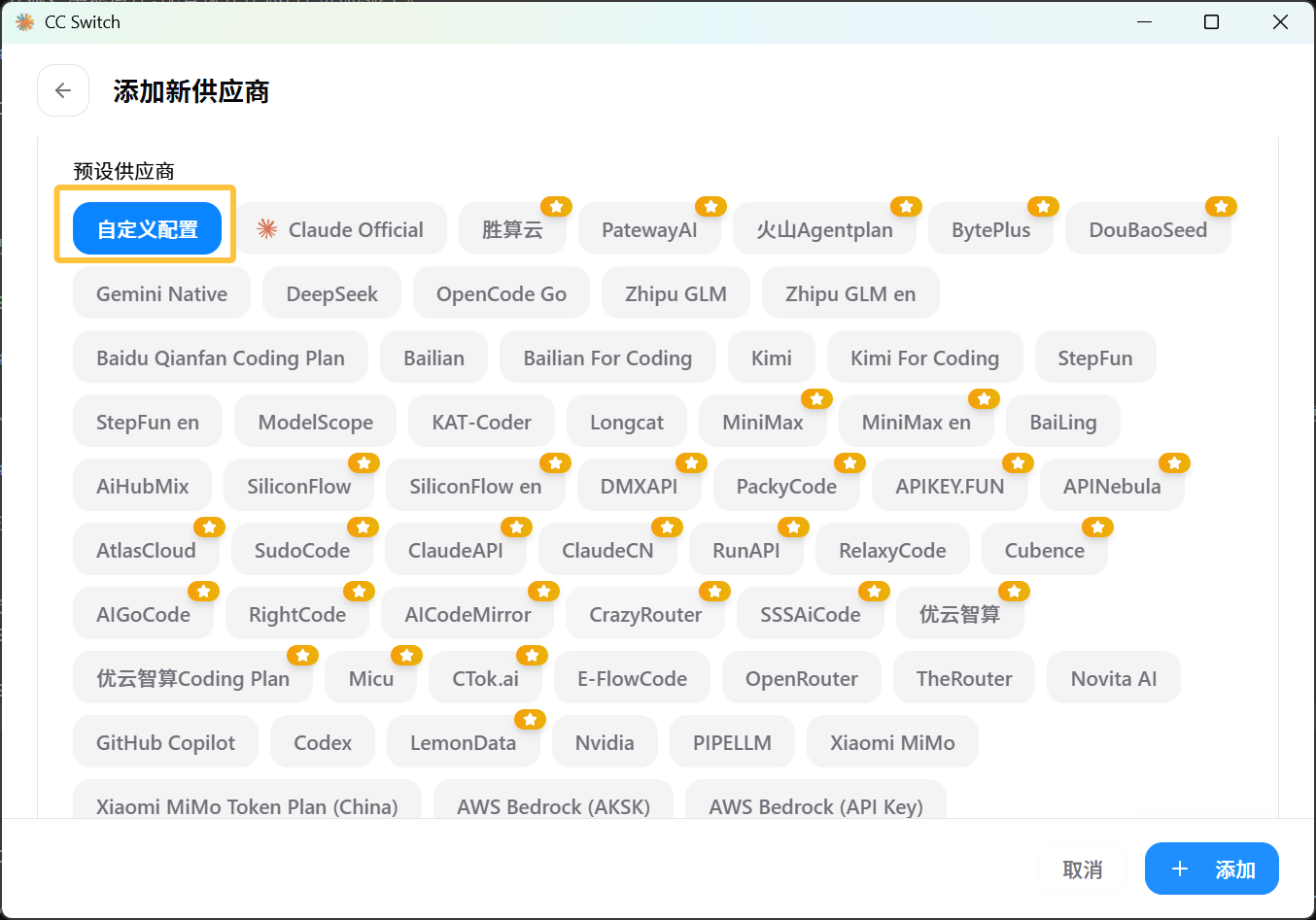Image resolution: width=1316 pixels, height=920 pixels.
Task: Pick the DMXAPI provider
Action: (x=639, y=486)
